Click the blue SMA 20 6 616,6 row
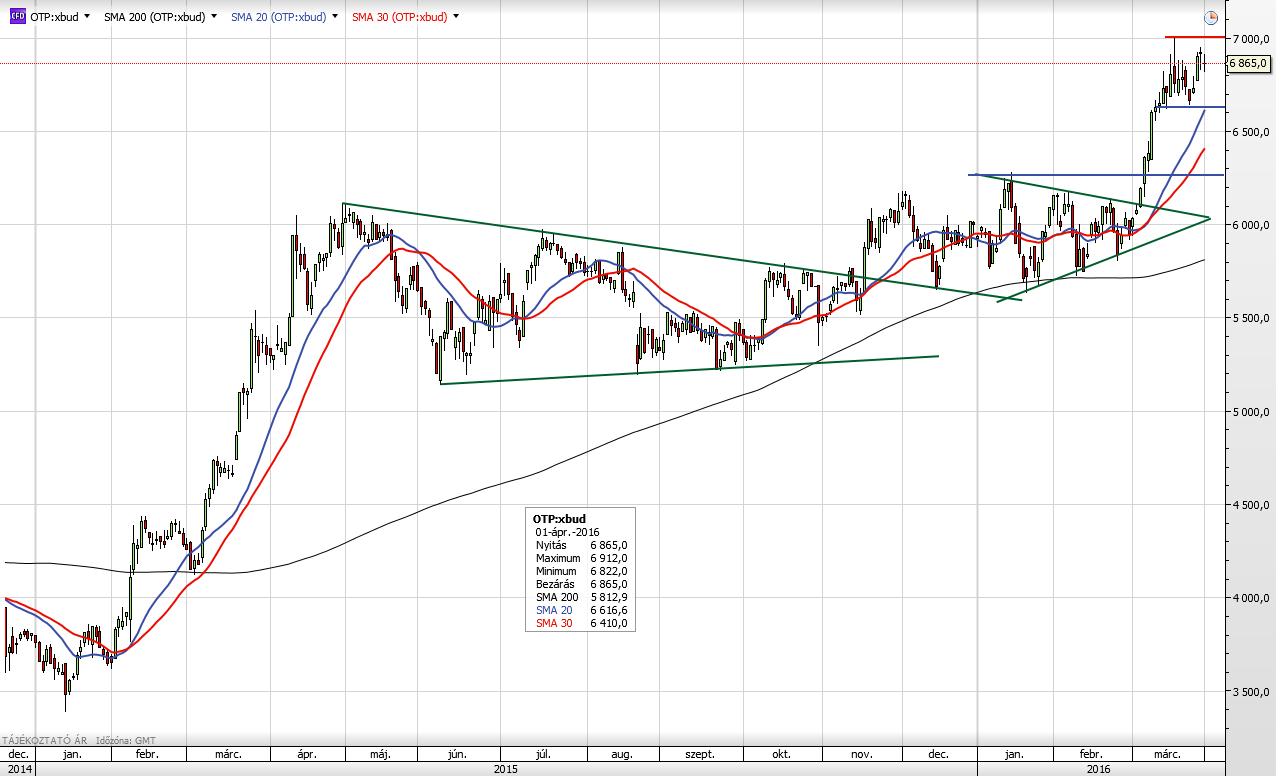This screenshot has height=776, width=1276. (581, 610)
